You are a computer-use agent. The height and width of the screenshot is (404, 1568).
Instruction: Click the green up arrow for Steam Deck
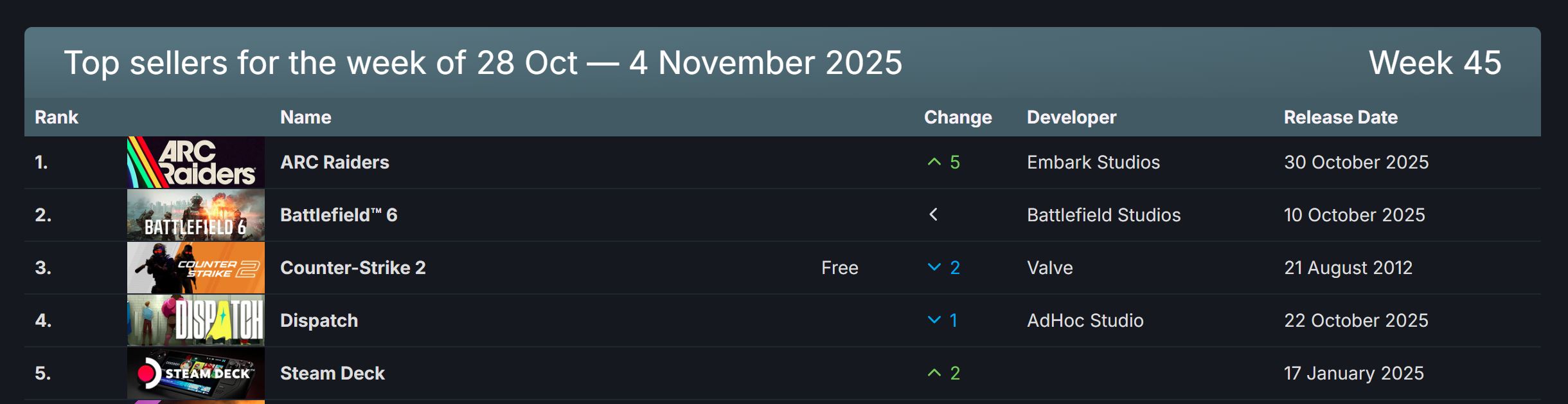click(934, 373)
